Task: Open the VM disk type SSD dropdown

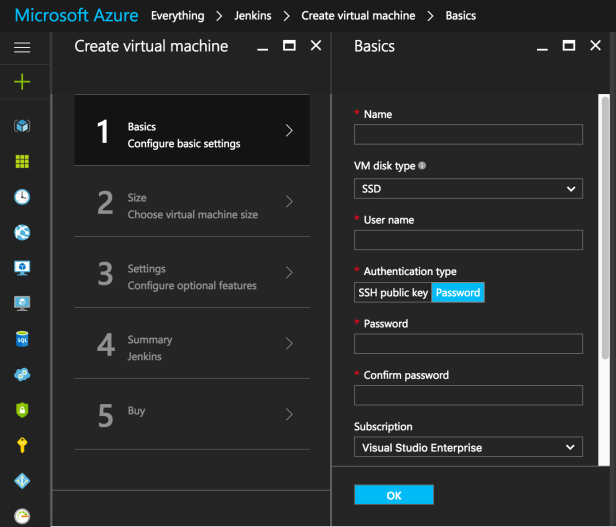Action: click(468, 188)
